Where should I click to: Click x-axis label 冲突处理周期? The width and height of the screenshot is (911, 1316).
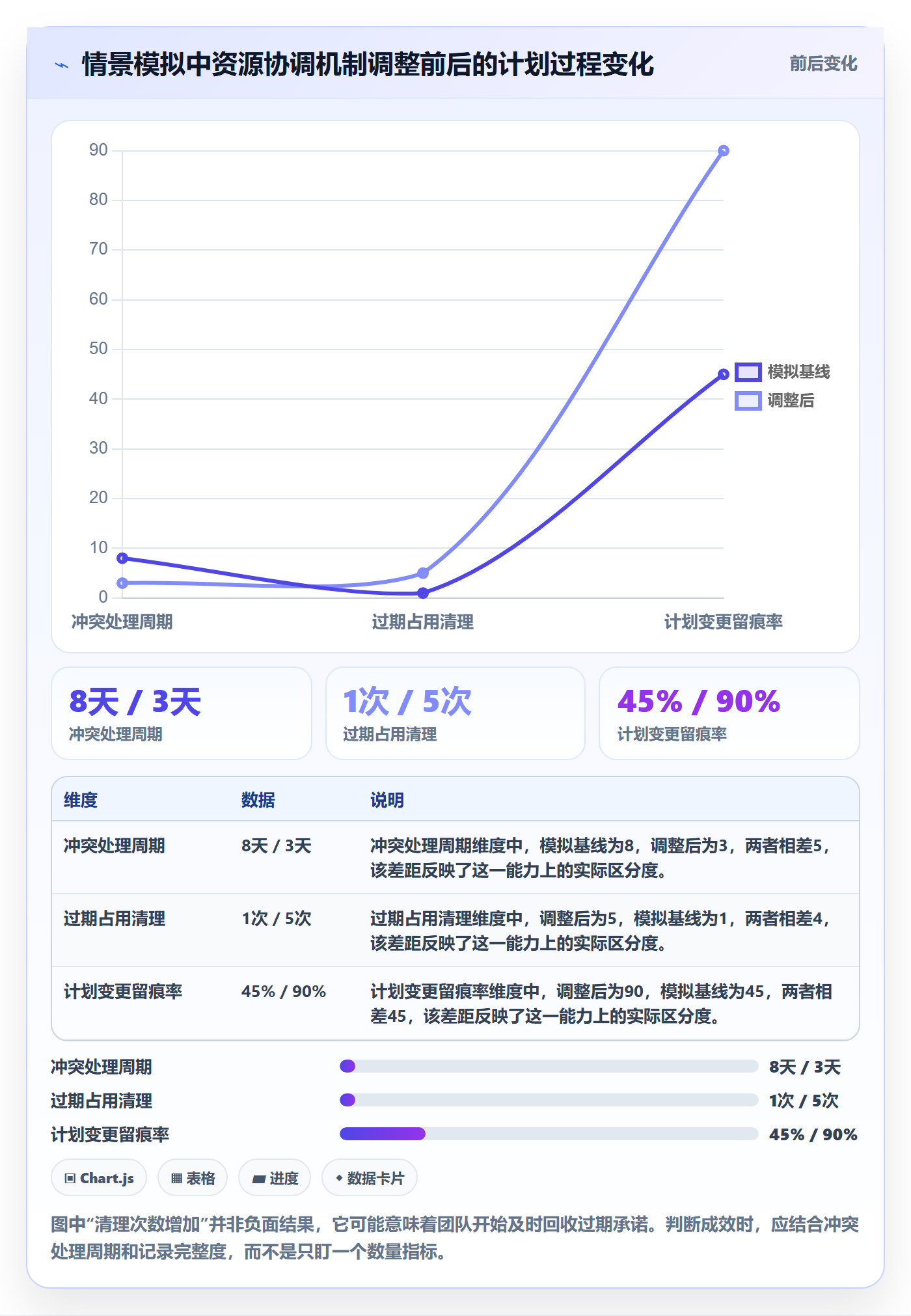pyautogui.click(x=122, y=622)
